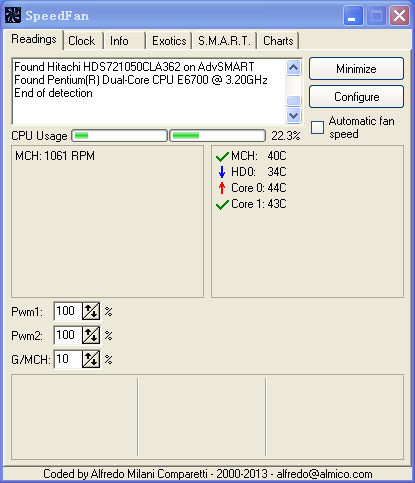Image resolution: width=415 pixels, height=483 pixels.
Task: Click the Pwm1 spinner arrows
Action: click(91, 311)
